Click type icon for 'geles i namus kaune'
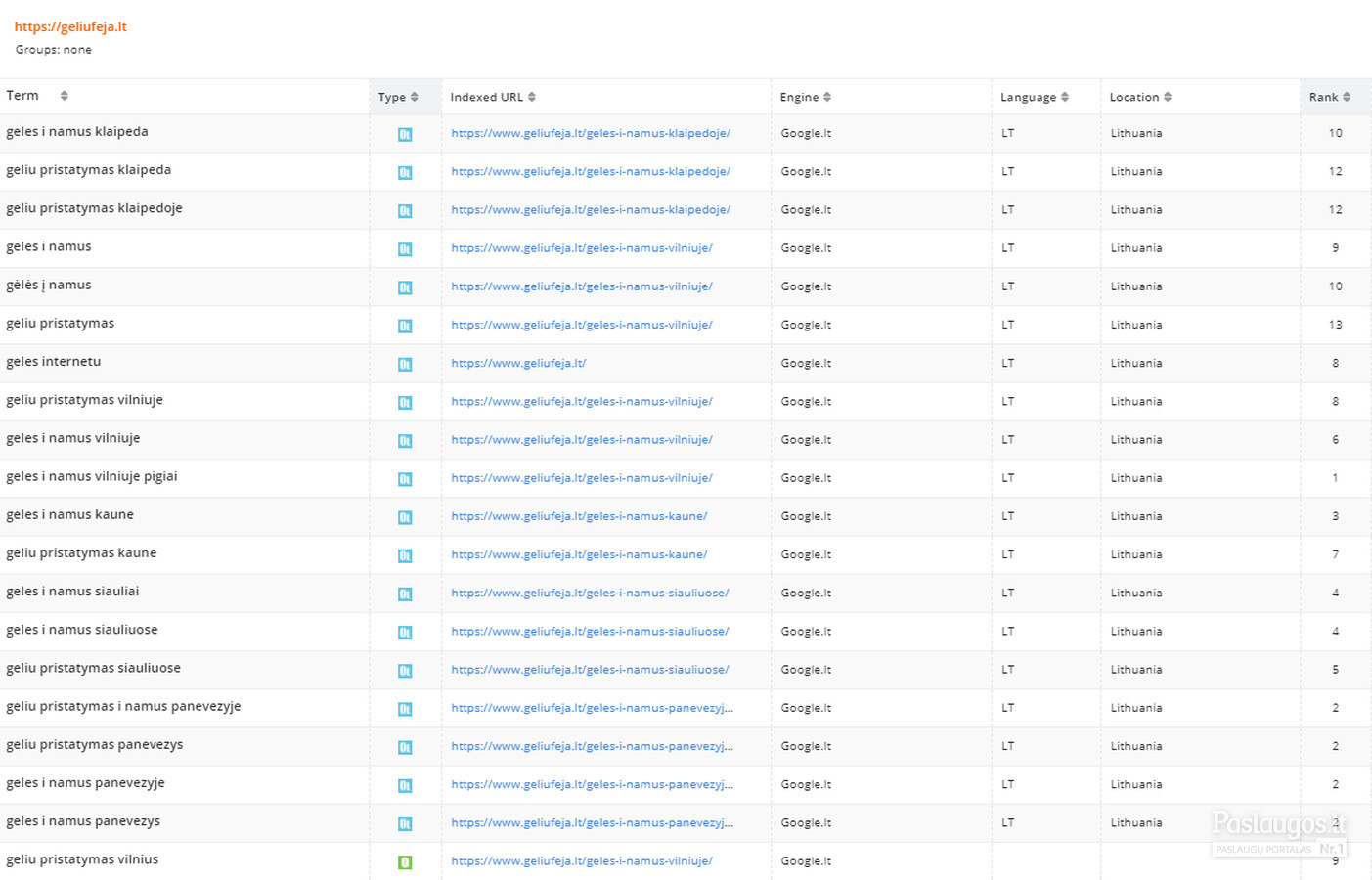This screenshot has width=1372, height=880. coord(405,517)
